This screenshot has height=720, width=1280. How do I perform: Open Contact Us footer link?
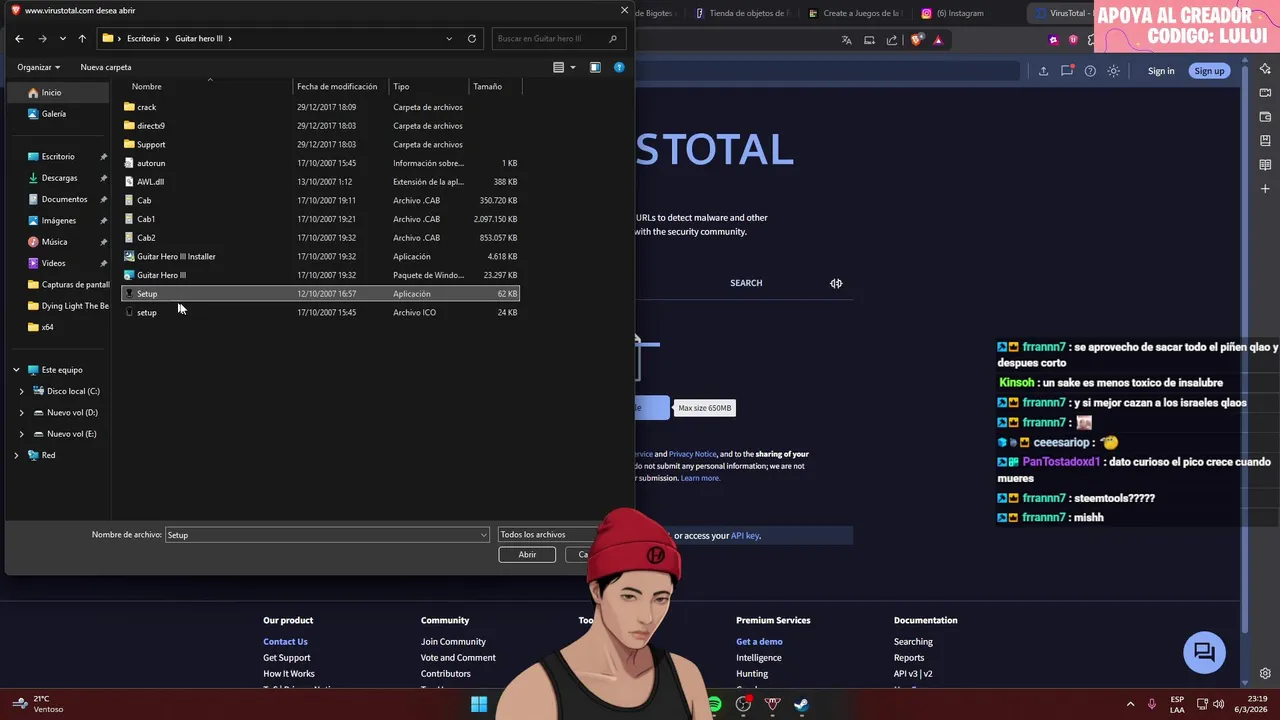[285, 642]
